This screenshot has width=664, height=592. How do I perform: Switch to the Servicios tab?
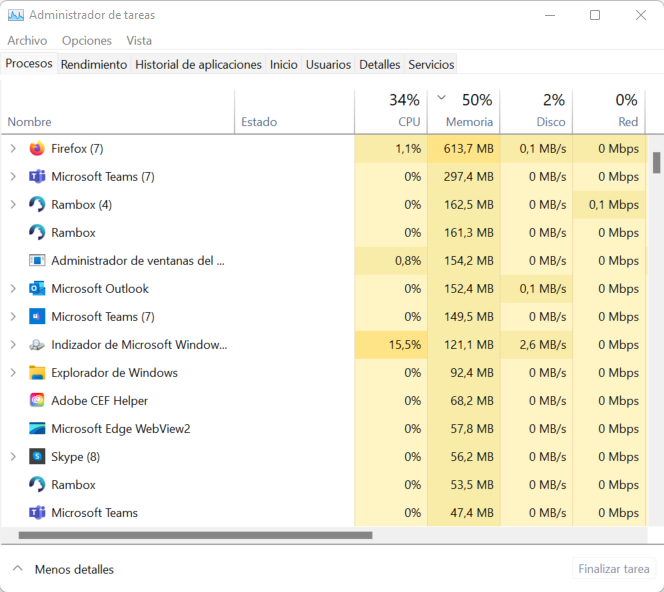[x=431, y=64]
